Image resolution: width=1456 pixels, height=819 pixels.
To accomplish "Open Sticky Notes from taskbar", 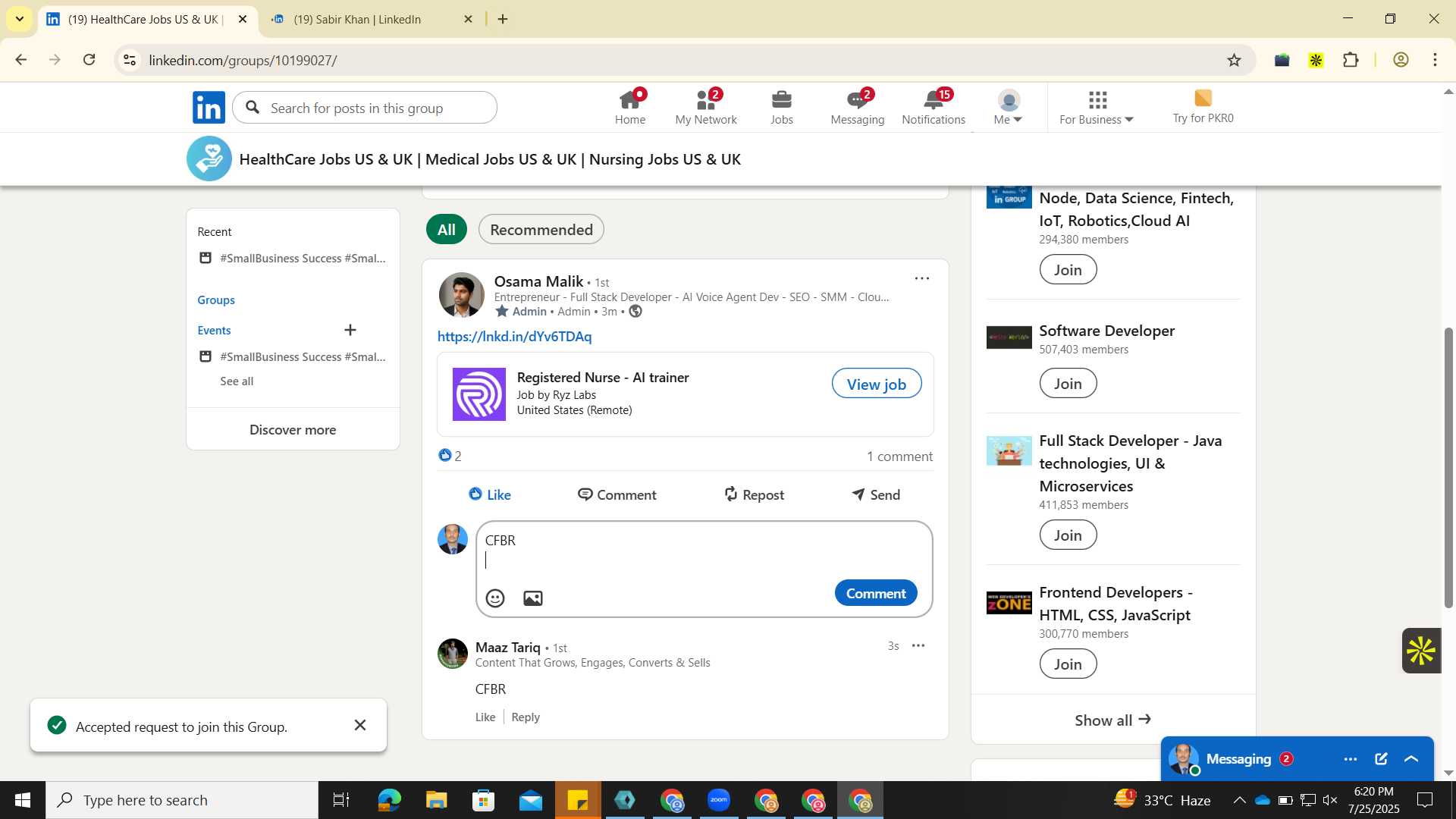I will (578, 800).
